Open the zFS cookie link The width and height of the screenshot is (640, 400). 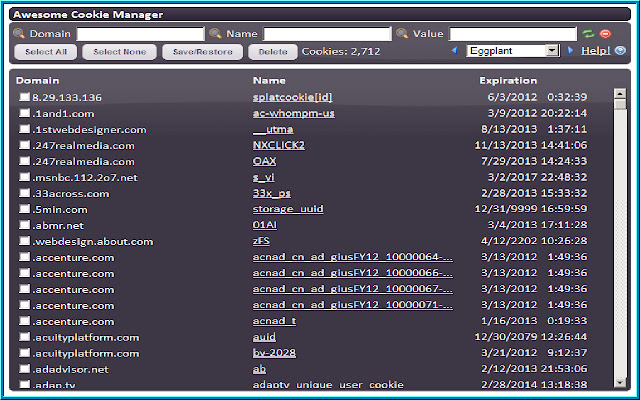point(261,241)
